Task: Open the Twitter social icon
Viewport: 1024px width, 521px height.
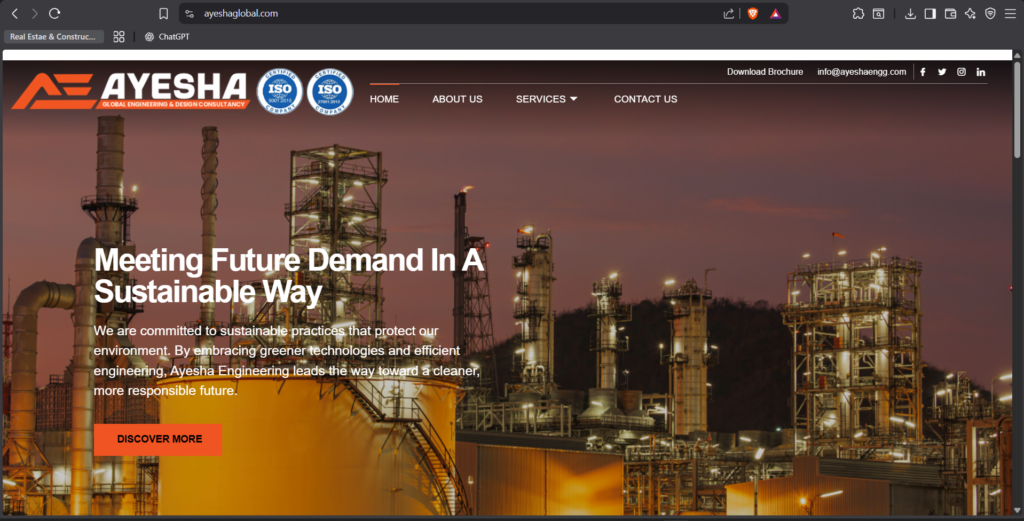Action: click(942, 72)
